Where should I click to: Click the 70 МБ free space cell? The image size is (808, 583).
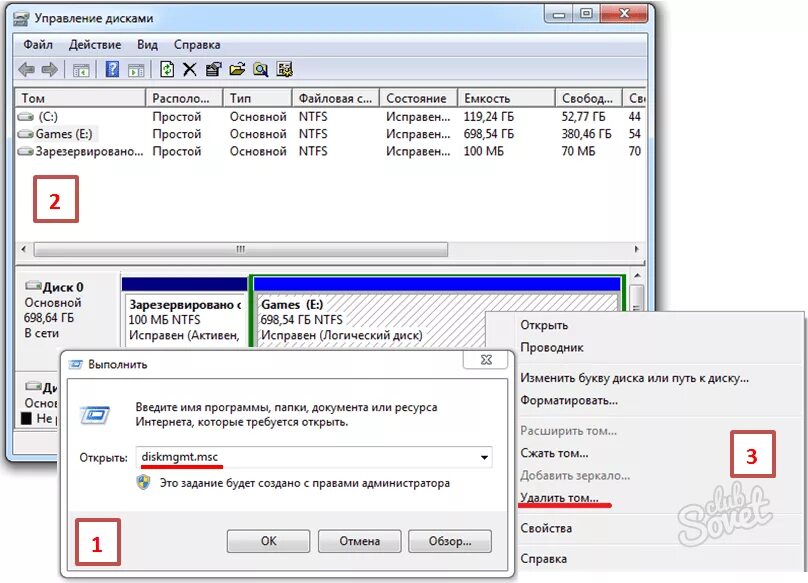click(578, 152)
